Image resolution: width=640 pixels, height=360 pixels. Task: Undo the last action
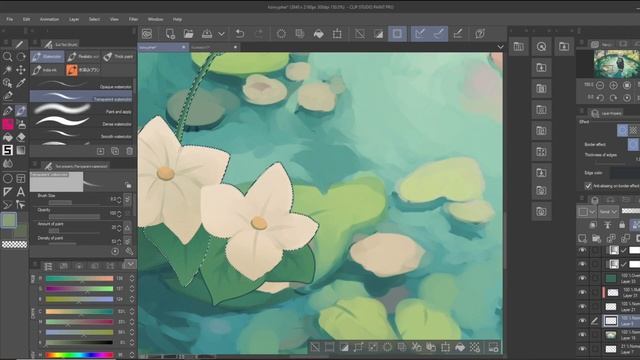(x=240, y=34)
